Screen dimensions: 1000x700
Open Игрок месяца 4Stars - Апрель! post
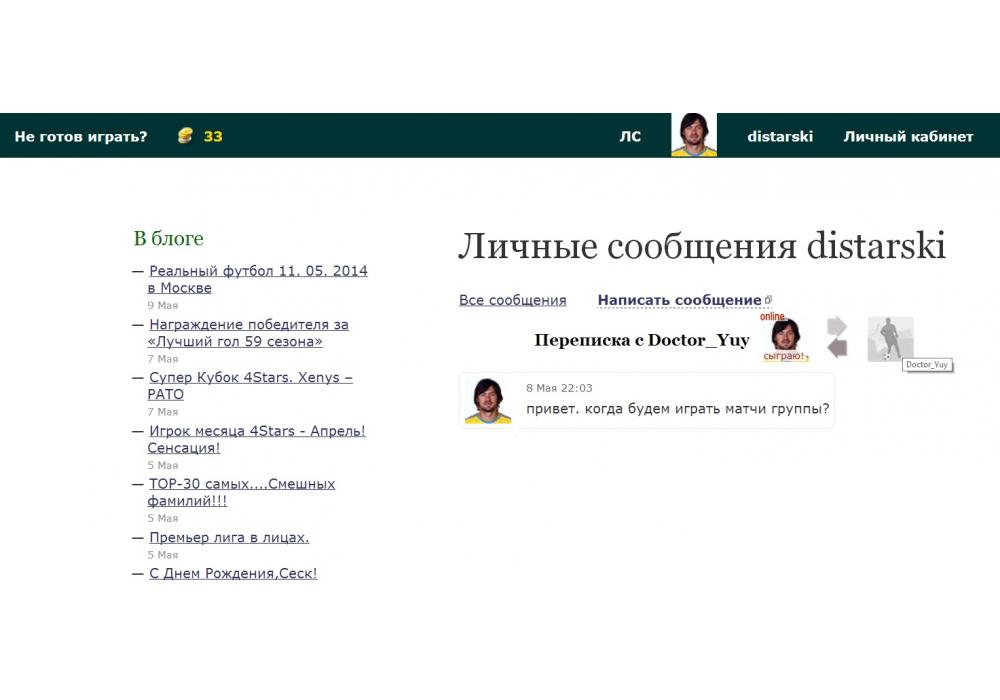click(256, 439)
